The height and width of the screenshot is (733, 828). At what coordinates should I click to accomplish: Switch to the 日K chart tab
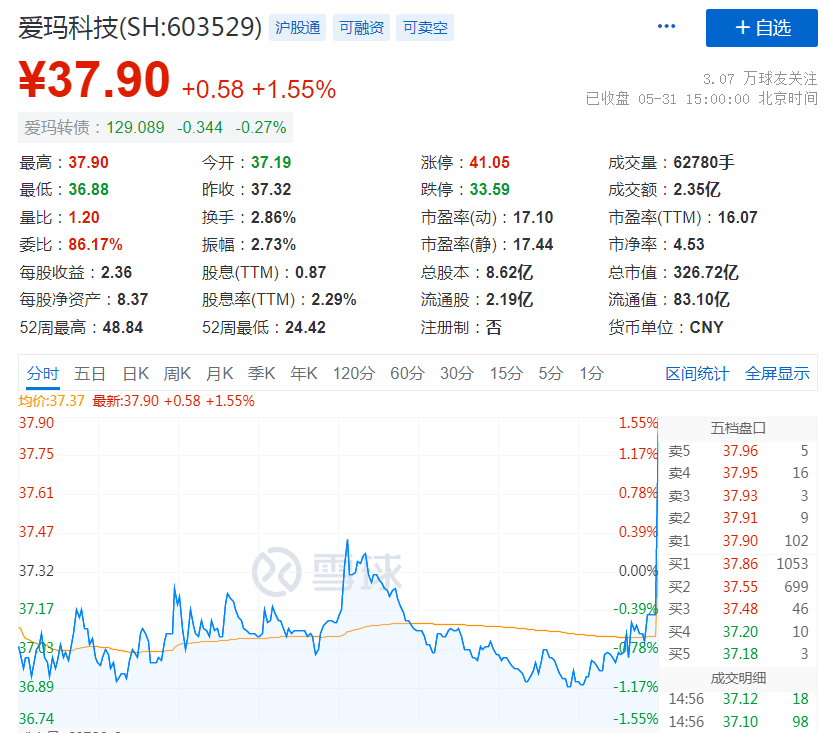pyautogui.click(x=136, y=373)
